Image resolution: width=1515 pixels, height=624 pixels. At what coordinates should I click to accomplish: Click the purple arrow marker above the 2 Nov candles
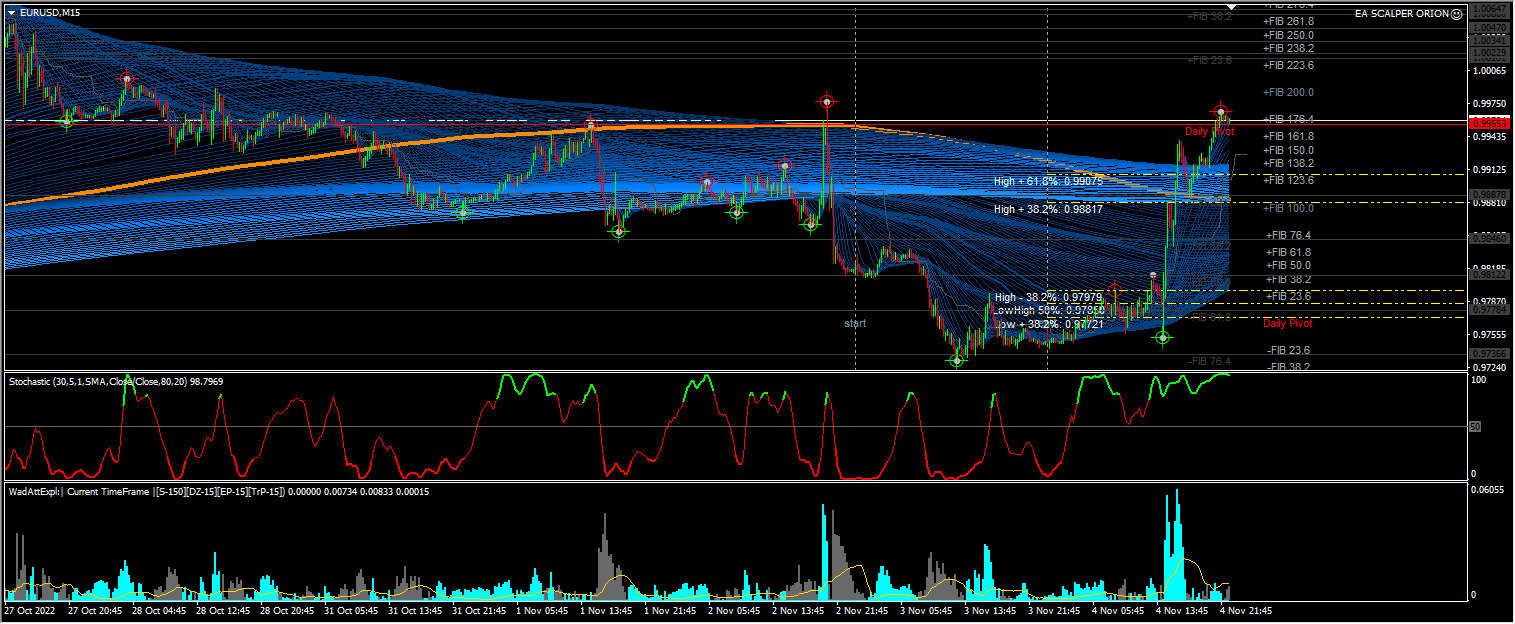(x=783, y=166)
